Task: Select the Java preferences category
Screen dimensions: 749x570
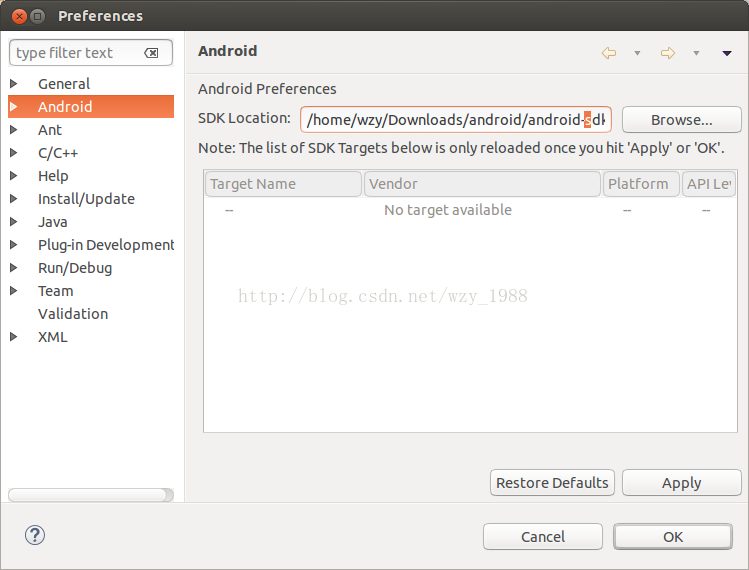Action: (53, 222)
